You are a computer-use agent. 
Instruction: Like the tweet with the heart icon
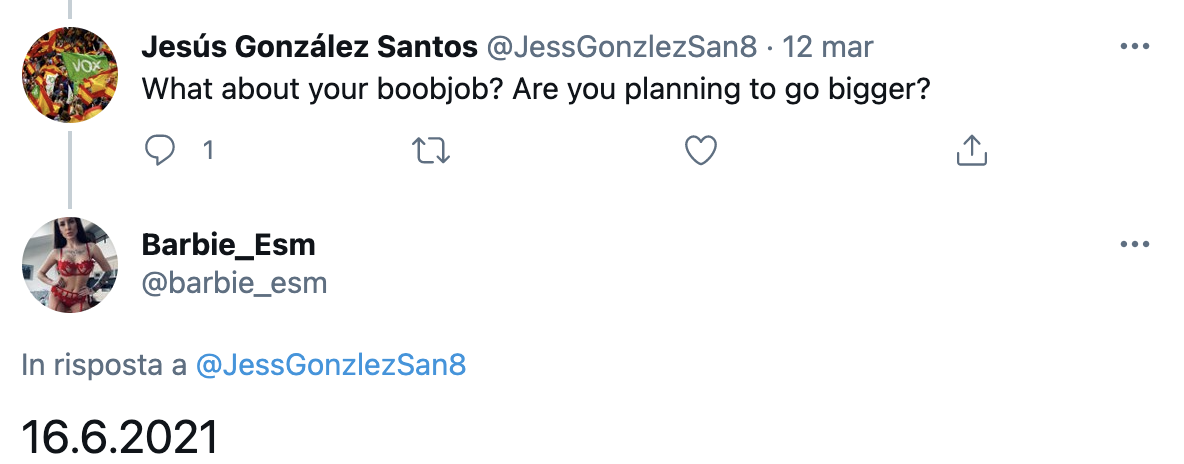coord(700,151)
